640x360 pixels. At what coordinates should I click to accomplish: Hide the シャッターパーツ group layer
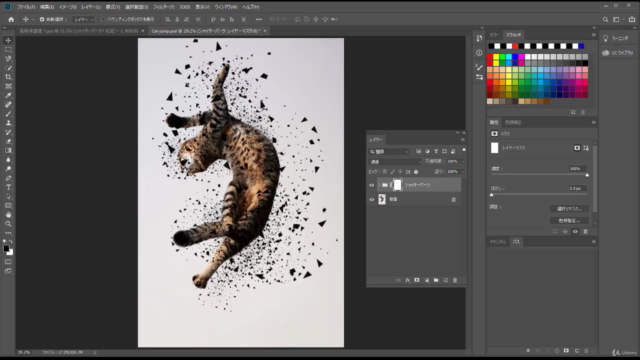[371, 185]
